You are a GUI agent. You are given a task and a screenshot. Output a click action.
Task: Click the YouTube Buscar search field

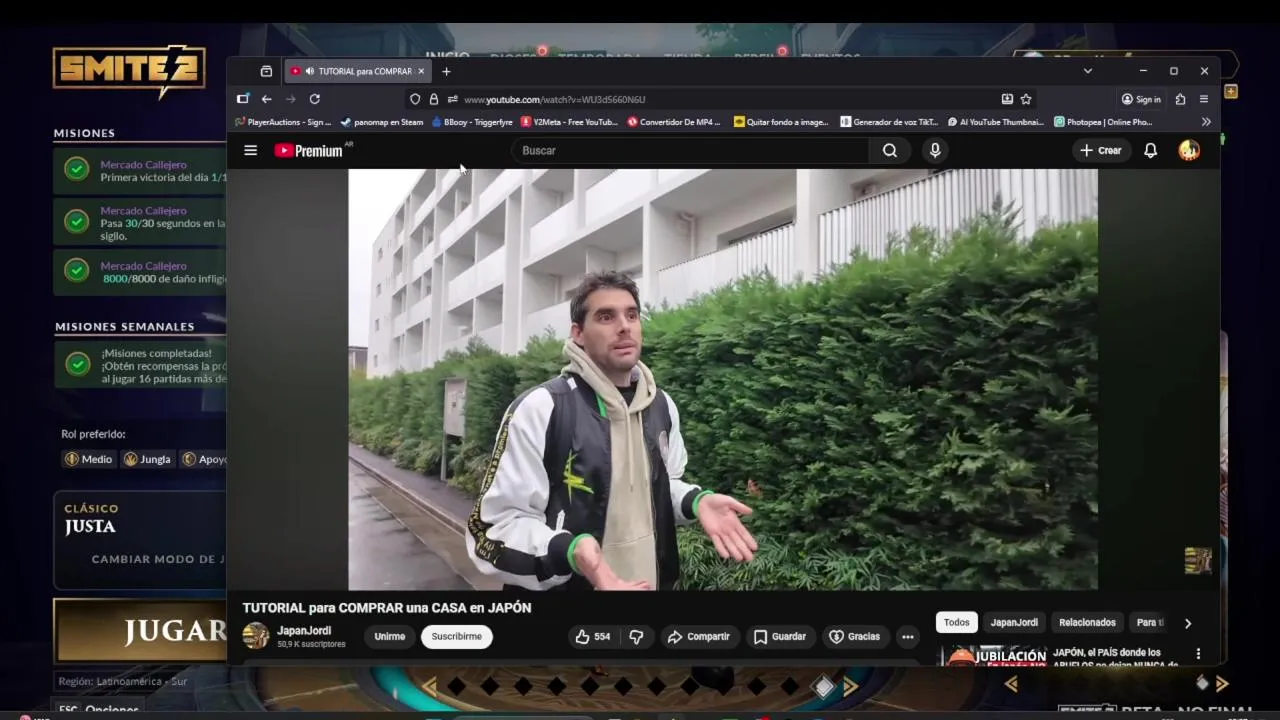(x=690, y=150)
